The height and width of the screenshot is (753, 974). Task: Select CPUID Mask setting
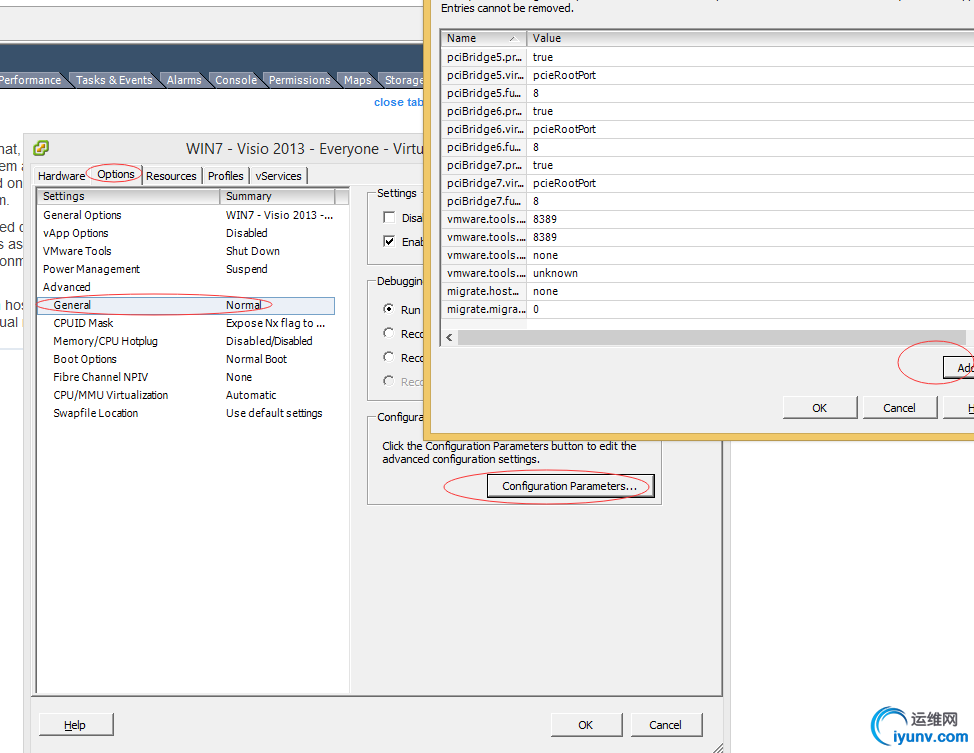tap(186, 323)
